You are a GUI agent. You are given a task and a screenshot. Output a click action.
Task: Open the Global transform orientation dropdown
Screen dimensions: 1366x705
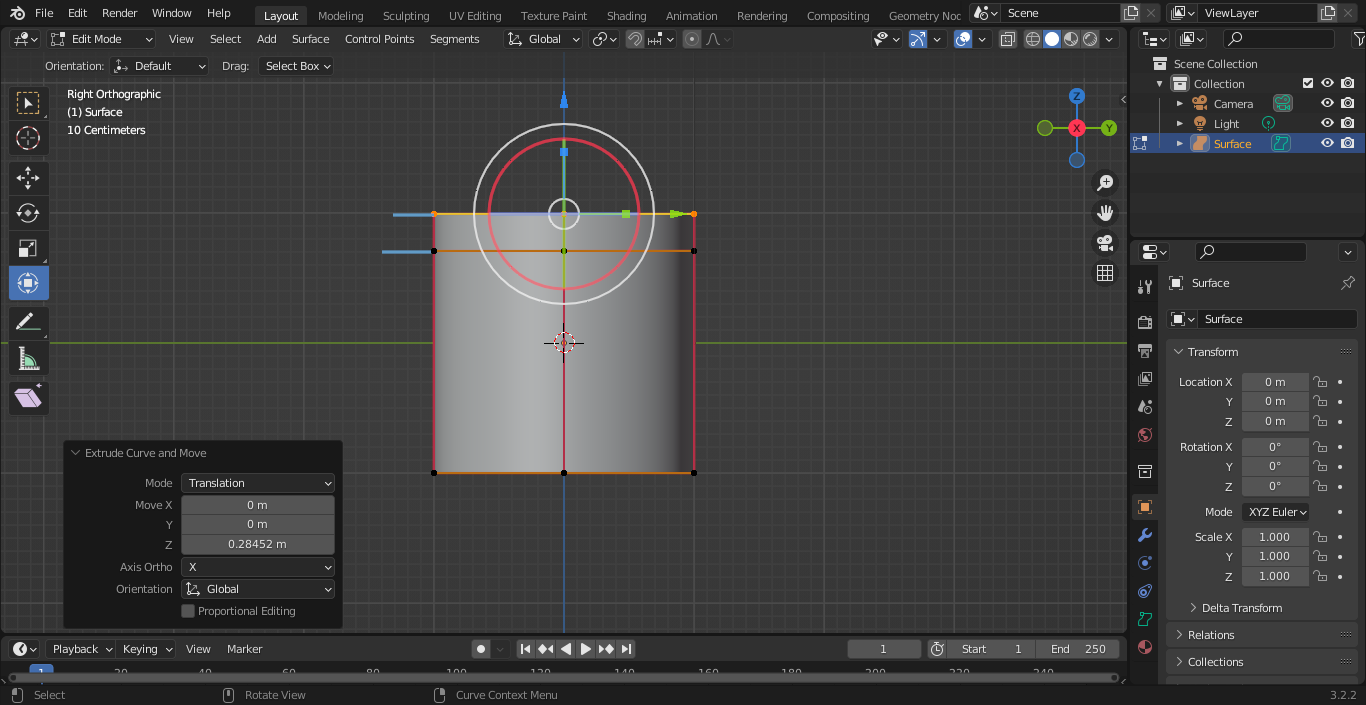[x=543, y=39]
